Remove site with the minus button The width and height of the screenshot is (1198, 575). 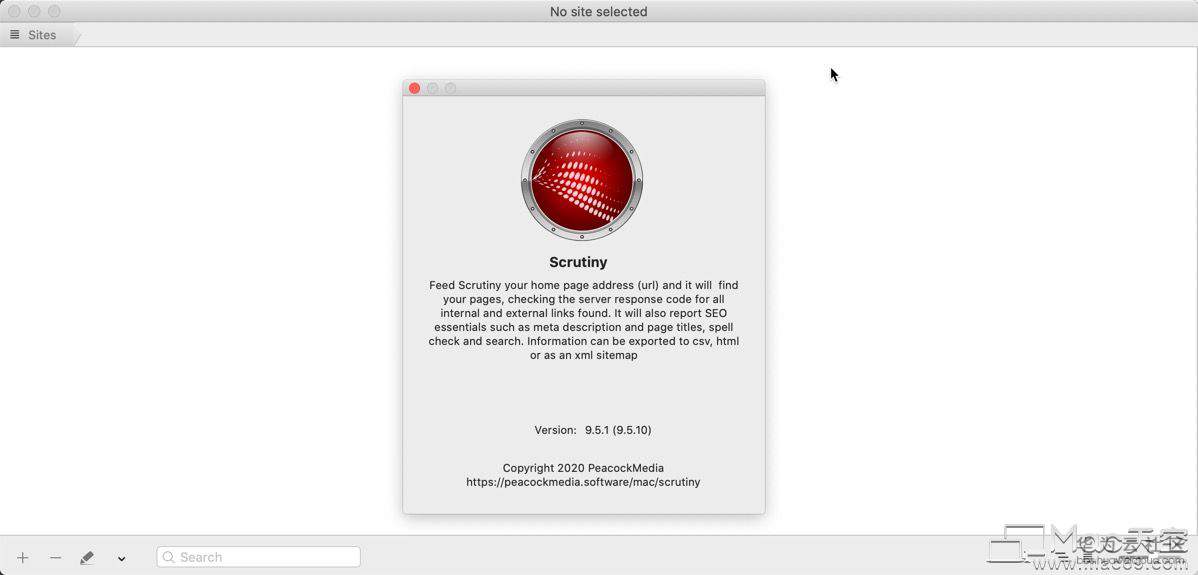point(55,557)
